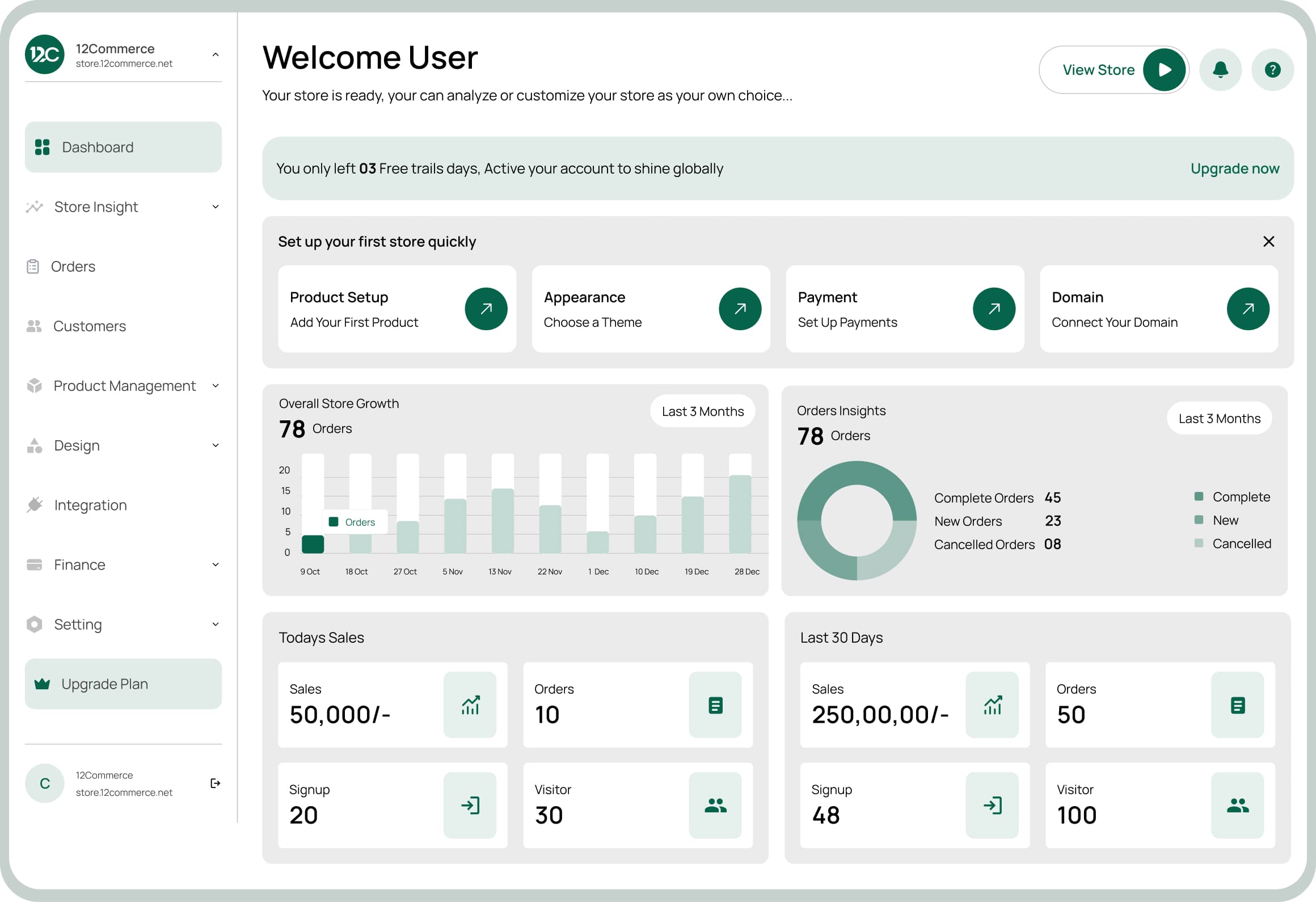1316x902 pixels.
Task: Select the Orders icon in sidebar
Action: tap(34, 266)
